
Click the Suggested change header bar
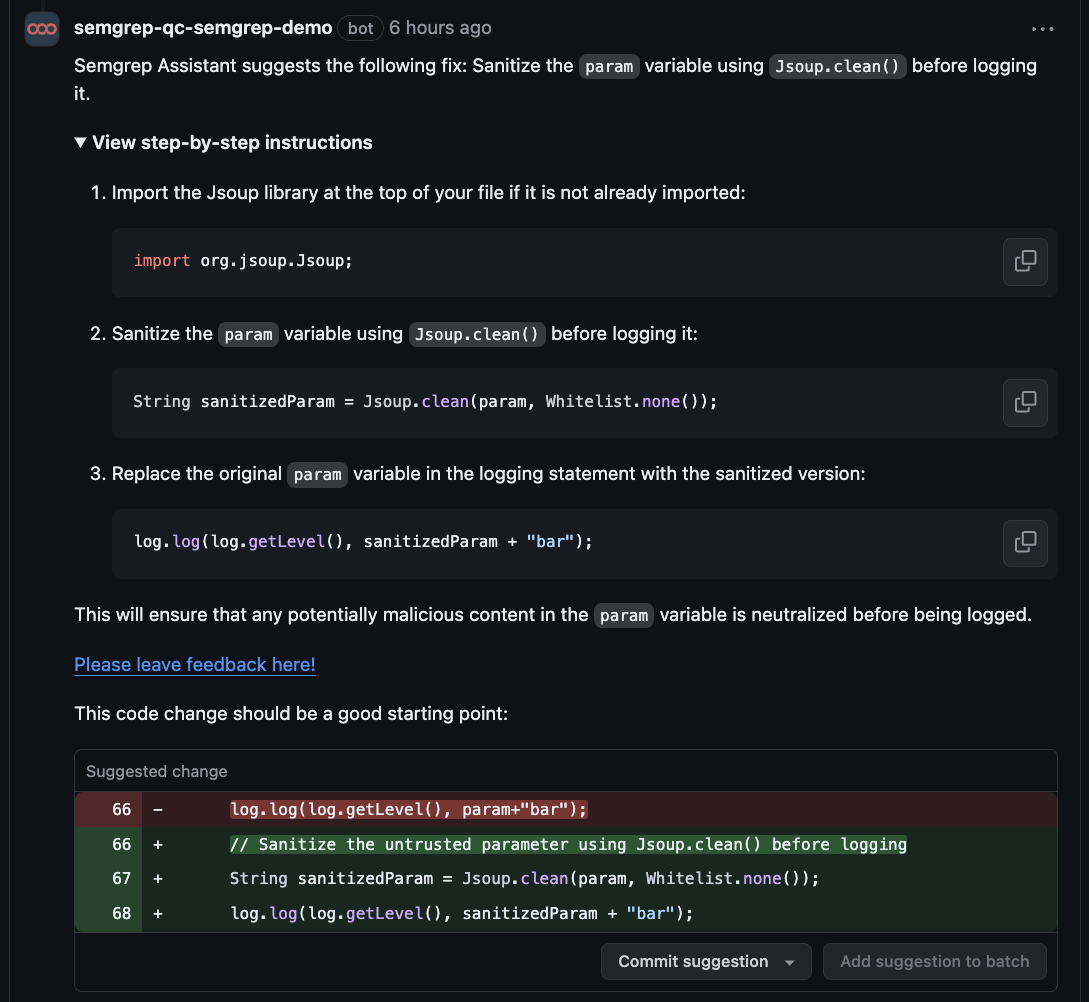[156, 771]
